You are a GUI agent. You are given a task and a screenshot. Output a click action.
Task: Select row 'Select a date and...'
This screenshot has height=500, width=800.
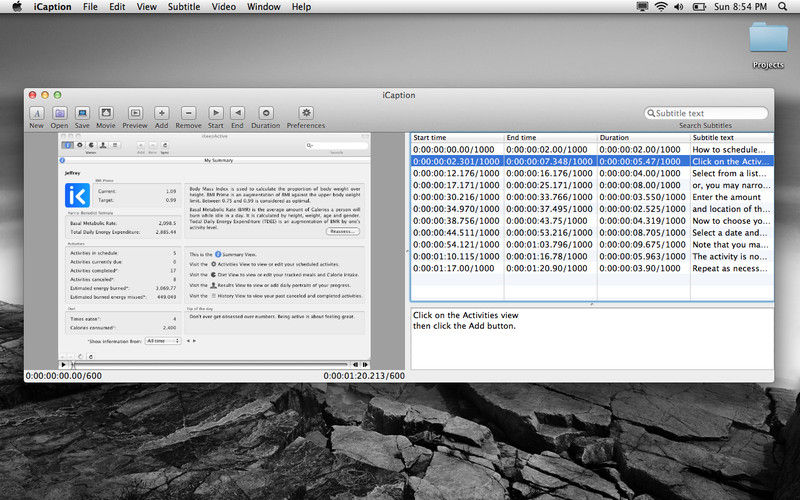(592, 233)
